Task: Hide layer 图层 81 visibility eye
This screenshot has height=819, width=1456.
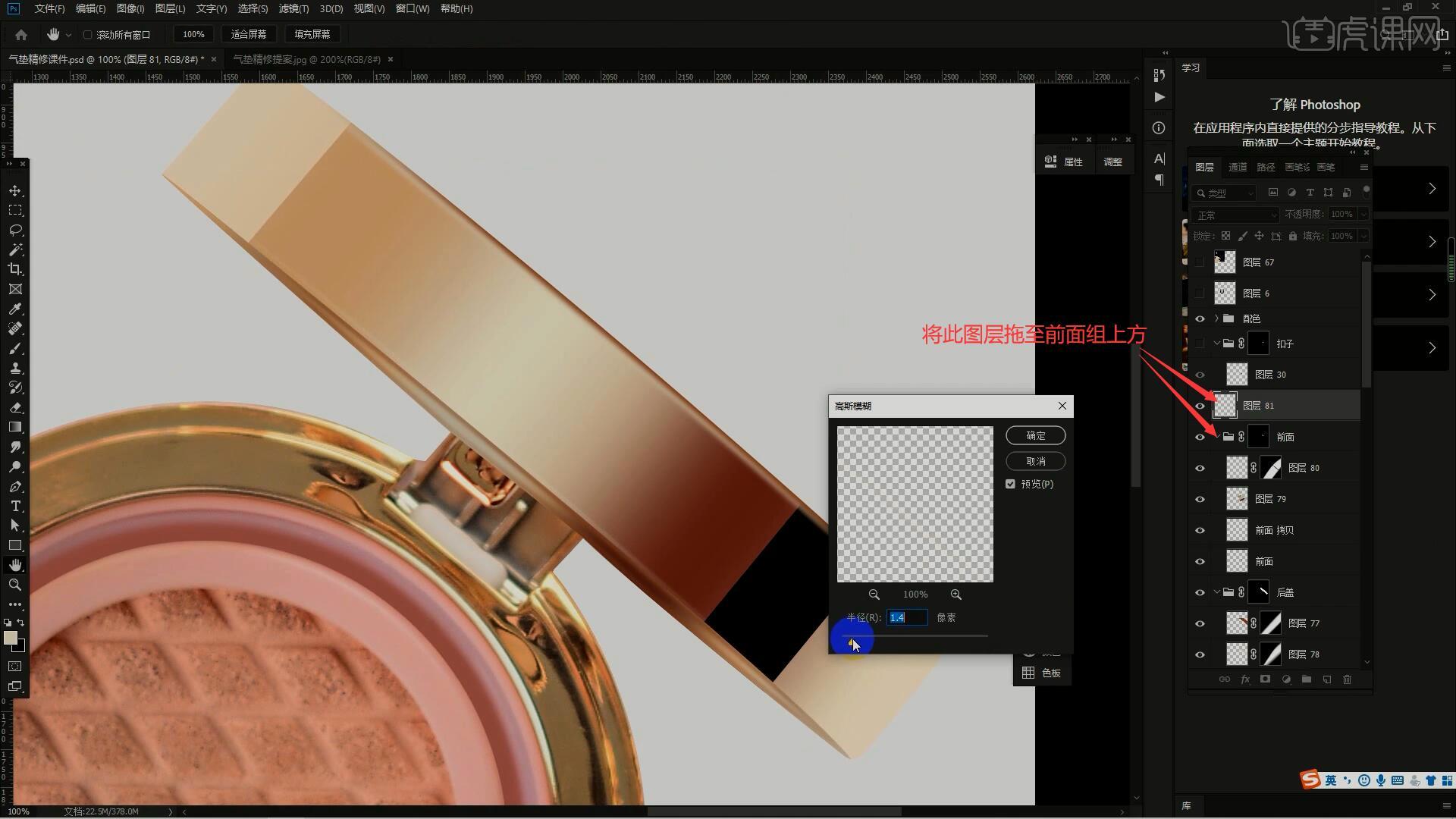Action: [1200, 406]
